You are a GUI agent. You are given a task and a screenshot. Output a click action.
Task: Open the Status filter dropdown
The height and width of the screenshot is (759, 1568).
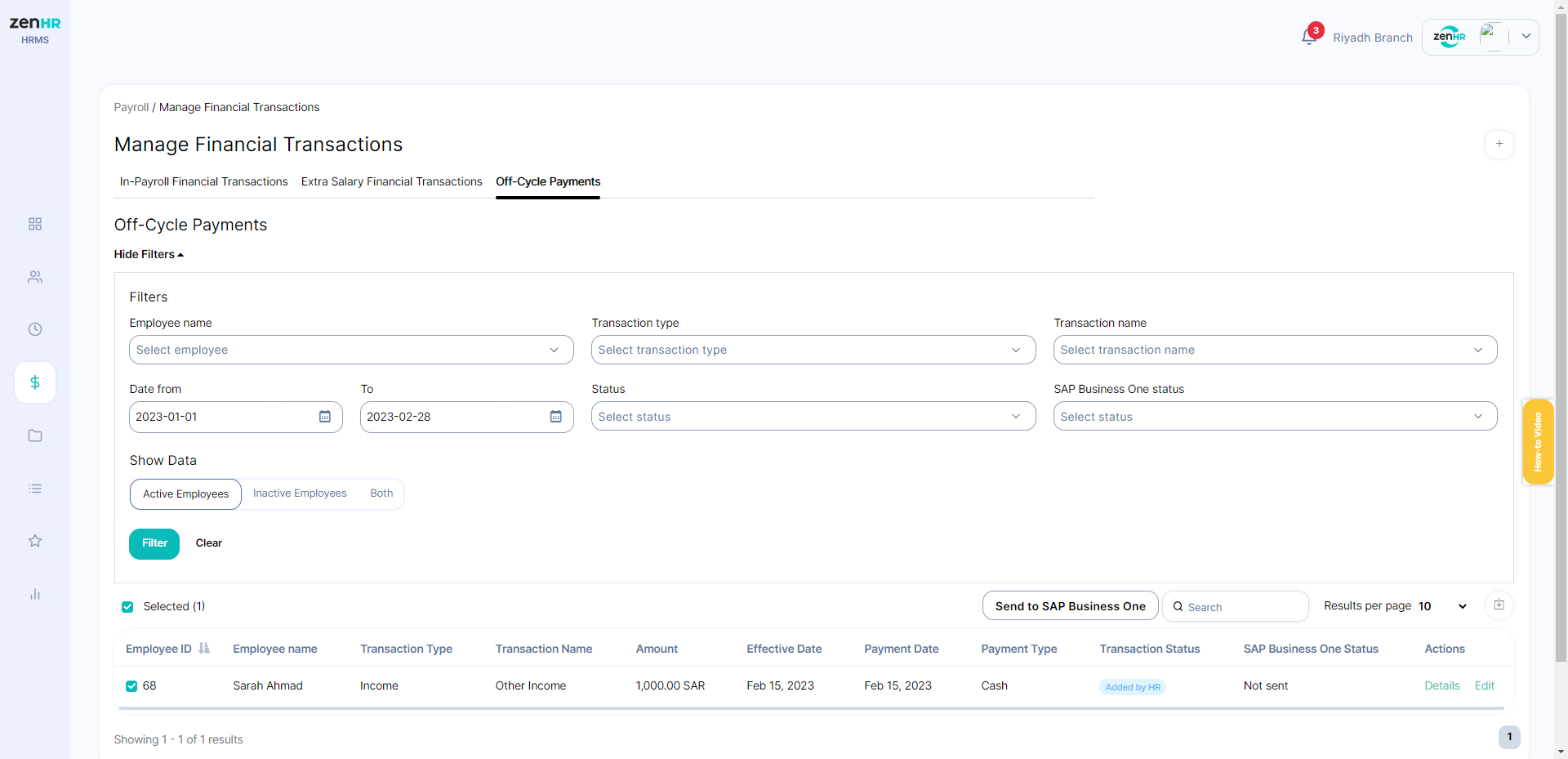pyautogui.click(x=813, y=417)
